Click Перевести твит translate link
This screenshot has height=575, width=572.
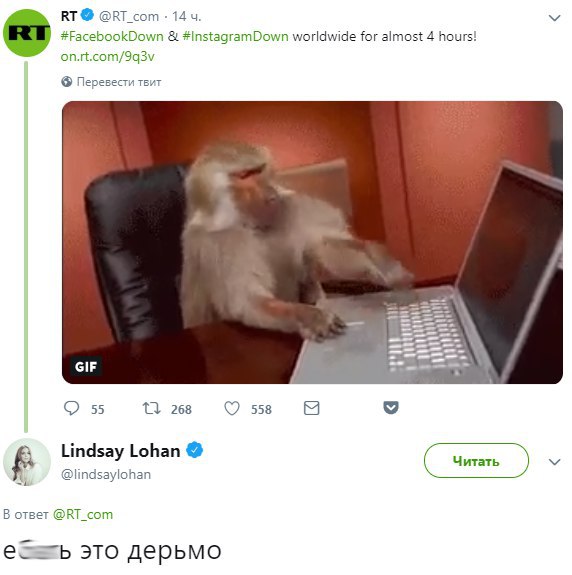[119, 82]
